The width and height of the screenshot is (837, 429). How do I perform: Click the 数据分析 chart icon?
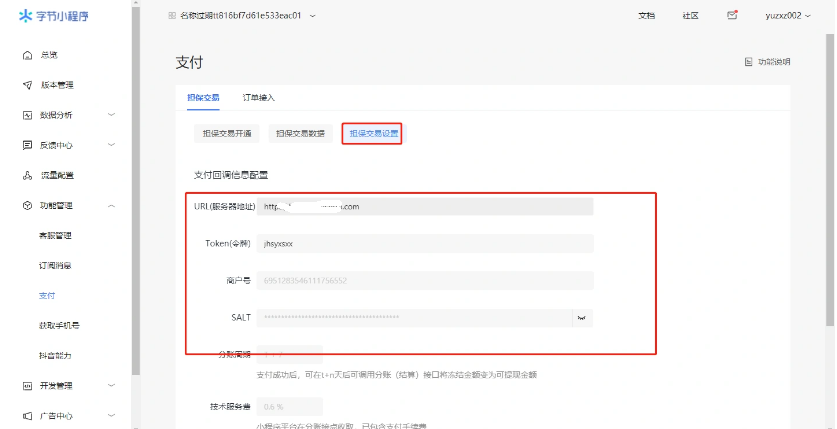click(28, 115)
